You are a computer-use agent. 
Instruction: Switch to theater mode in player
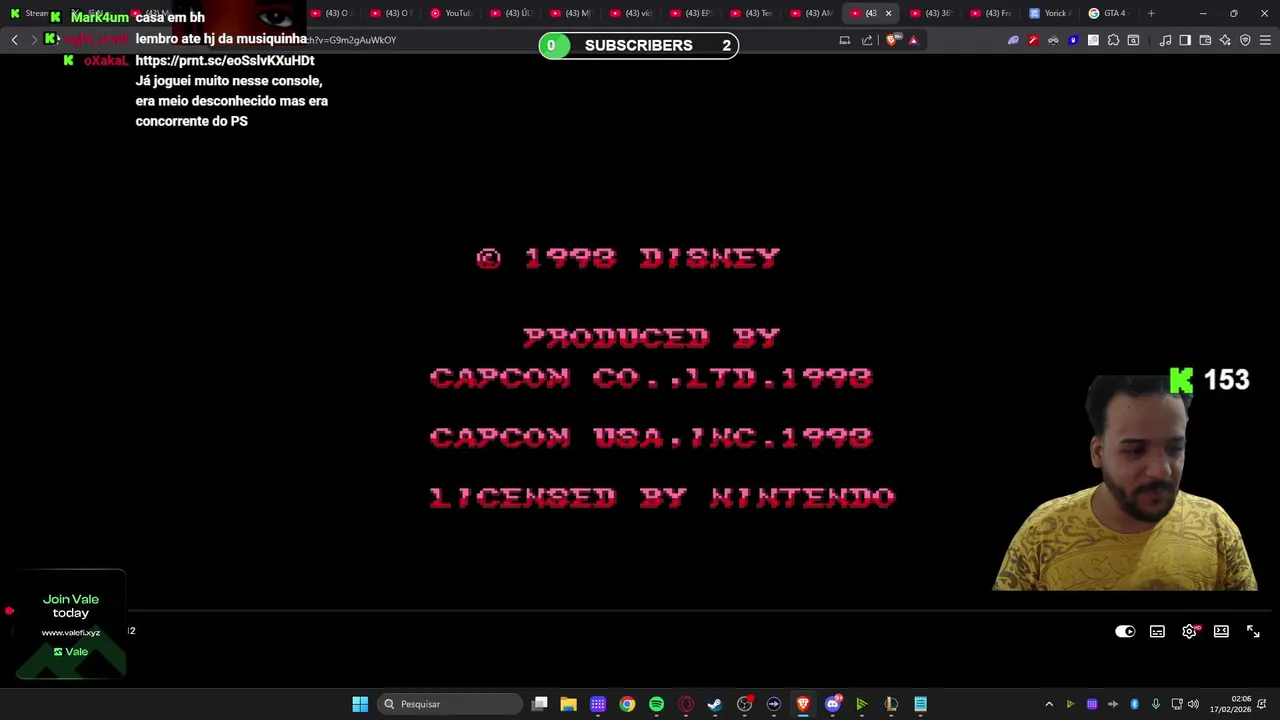tap(1221, 631)
